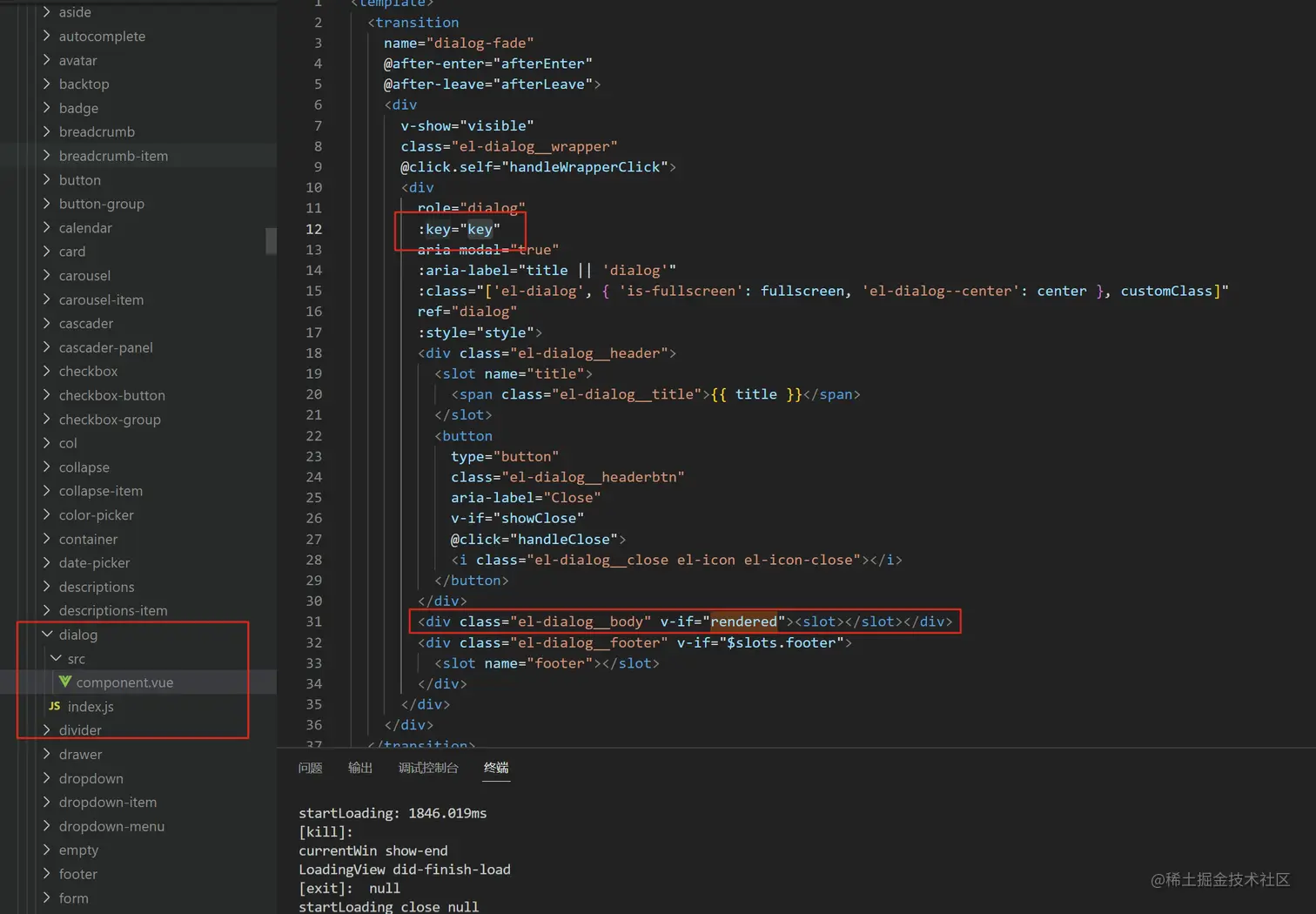The height and width of the screenshot is (914, 1316).
Task: Click the aria-label="Close" attribute line
Action: (526, 497)
